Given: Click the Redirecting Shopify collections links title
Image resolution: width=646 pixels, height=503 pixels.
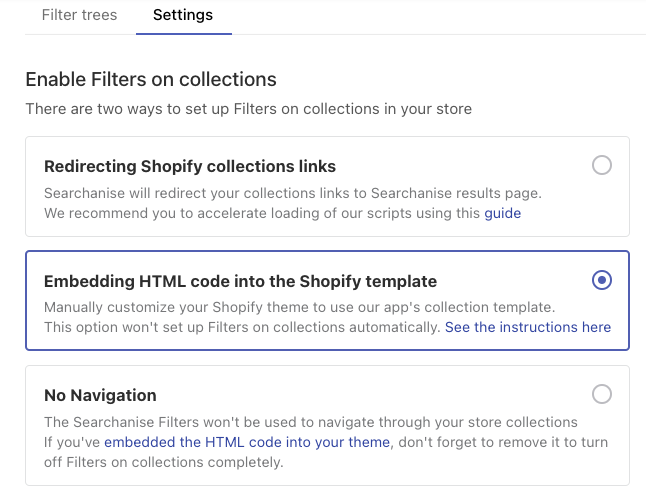Looking at the screenshot, I should click(190, 166).
